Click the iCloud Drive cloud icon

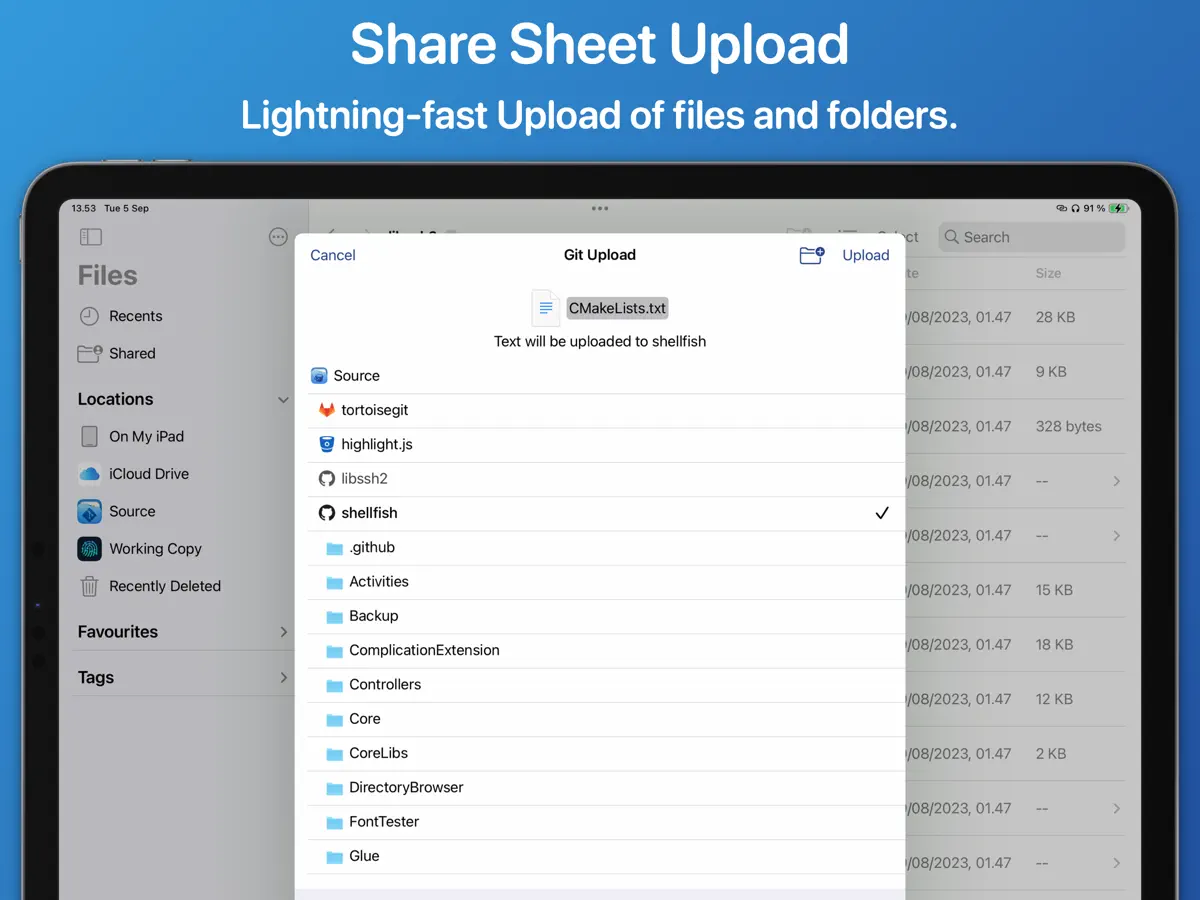pos(90,474)
